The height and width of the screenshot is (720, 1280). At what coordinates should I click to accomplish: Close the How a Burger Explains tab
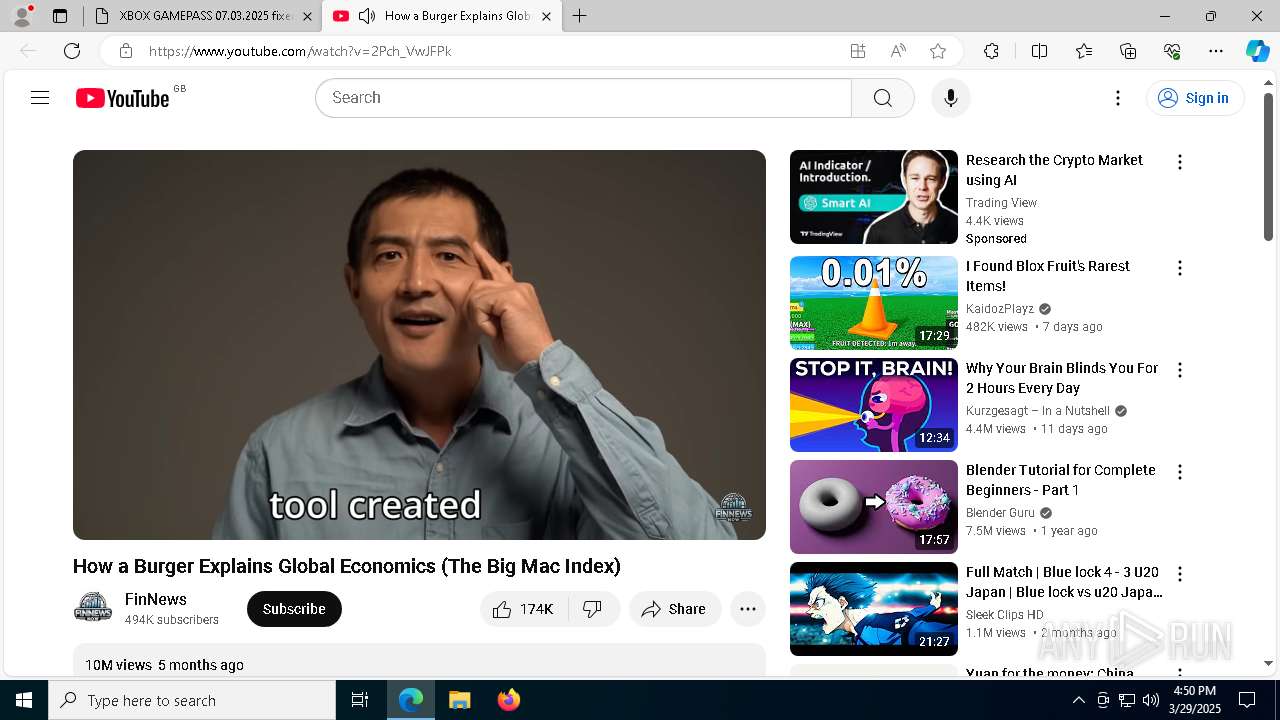point(546,16)
